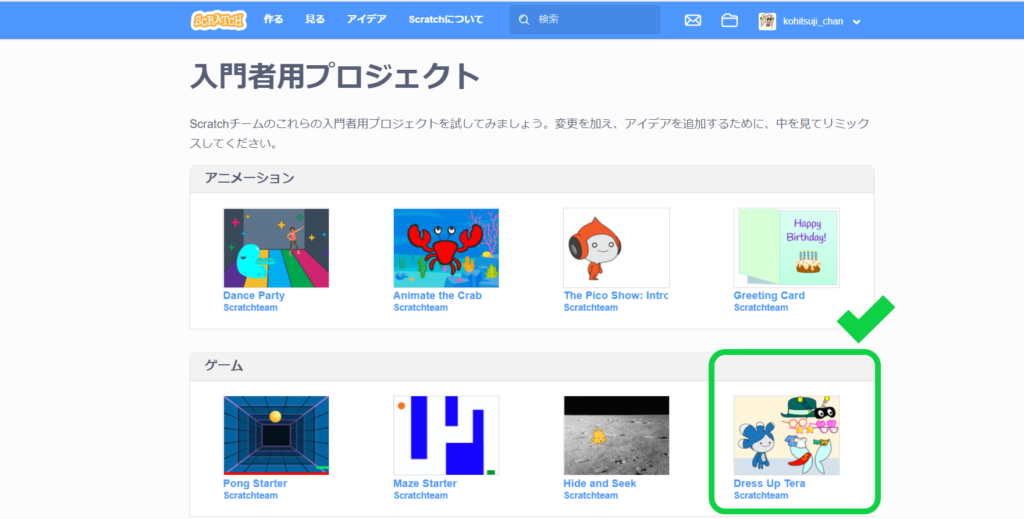Image resolution: width=1024 pixels, height=519 pixels.
Task: Open the Dress Up Tera thumbnail
Action: point(786,435)
